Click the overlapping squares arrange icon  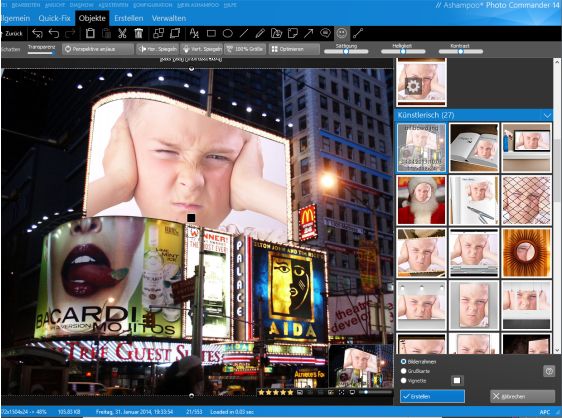[x=158, y=33]
